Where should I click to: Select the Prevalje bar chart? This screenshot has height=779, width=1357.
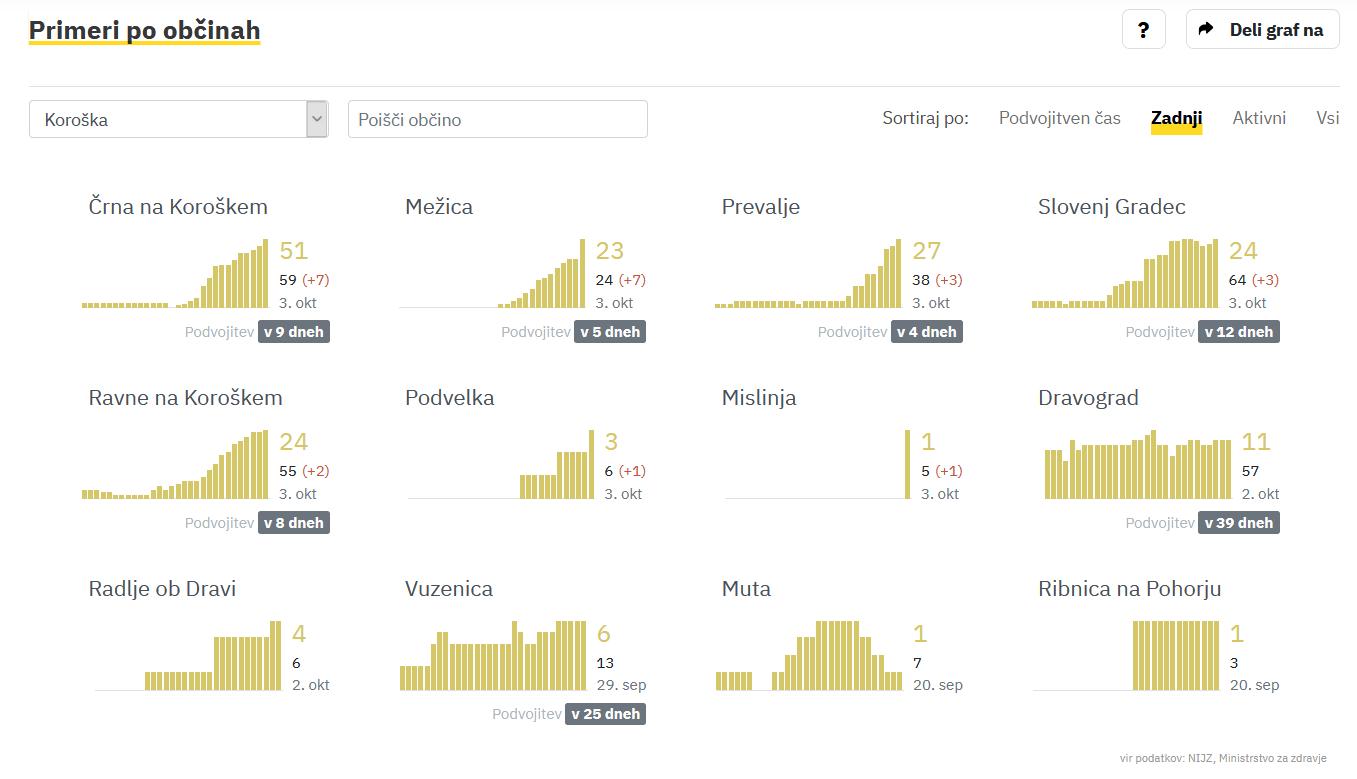point(808,275)
